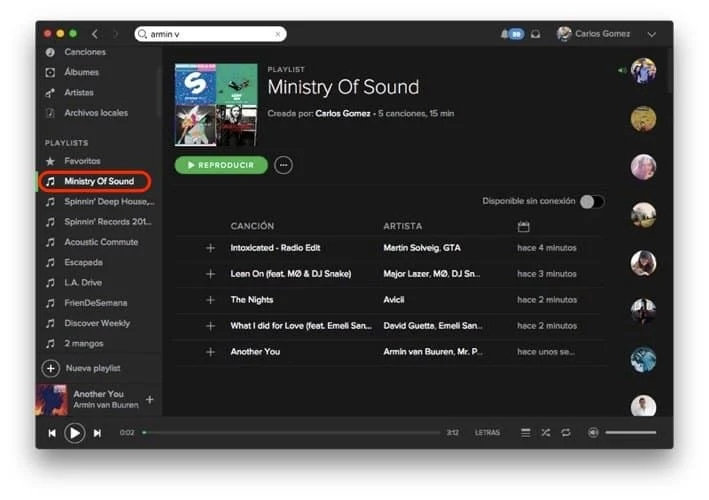The height and width of the screenshot is (500, 709).
Task: Open Spinnin' Deep House playlist
Action: 109,202
